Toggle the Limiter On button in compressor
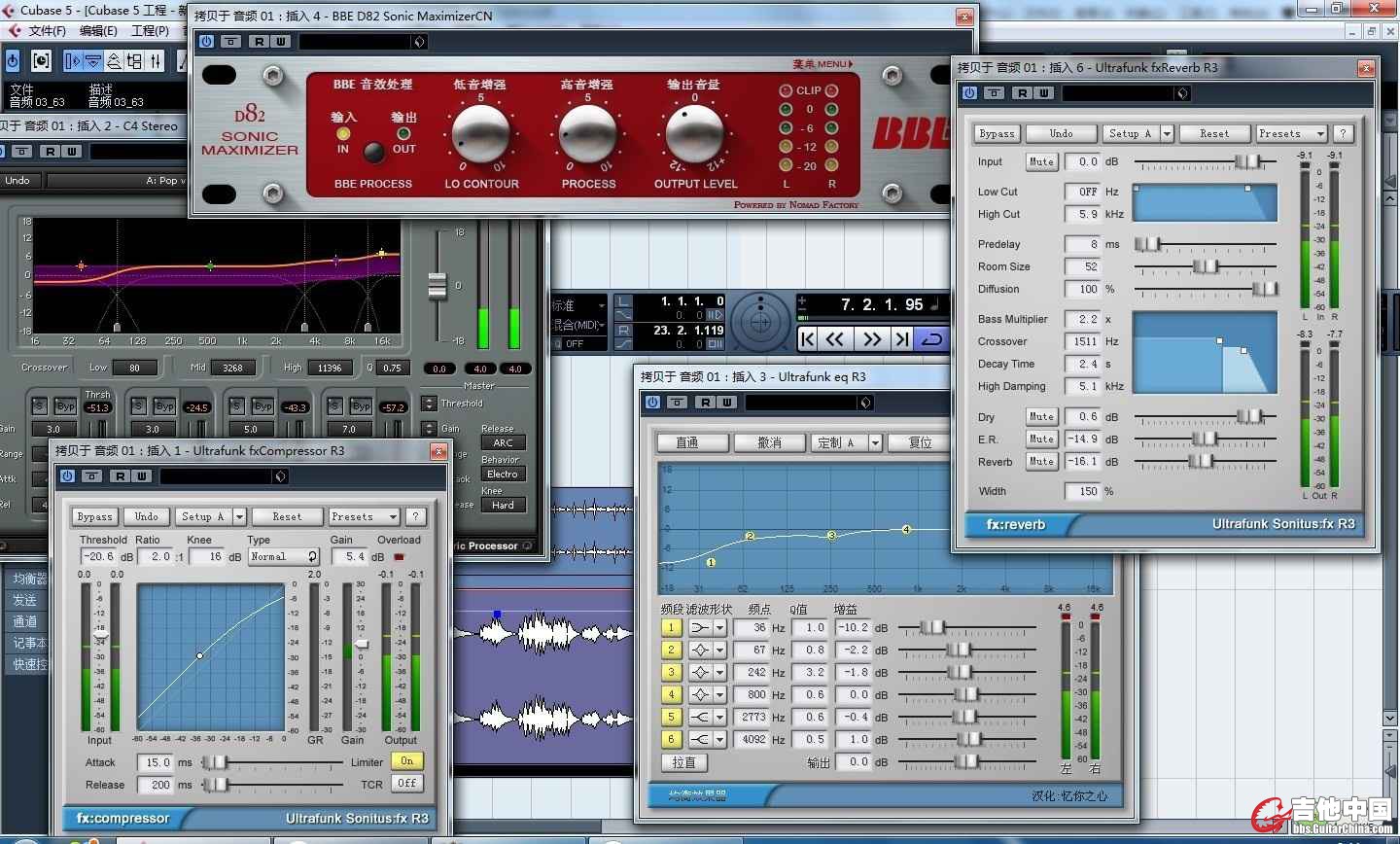Screen dimensions: 1400x844 click(x=406, y=761)
